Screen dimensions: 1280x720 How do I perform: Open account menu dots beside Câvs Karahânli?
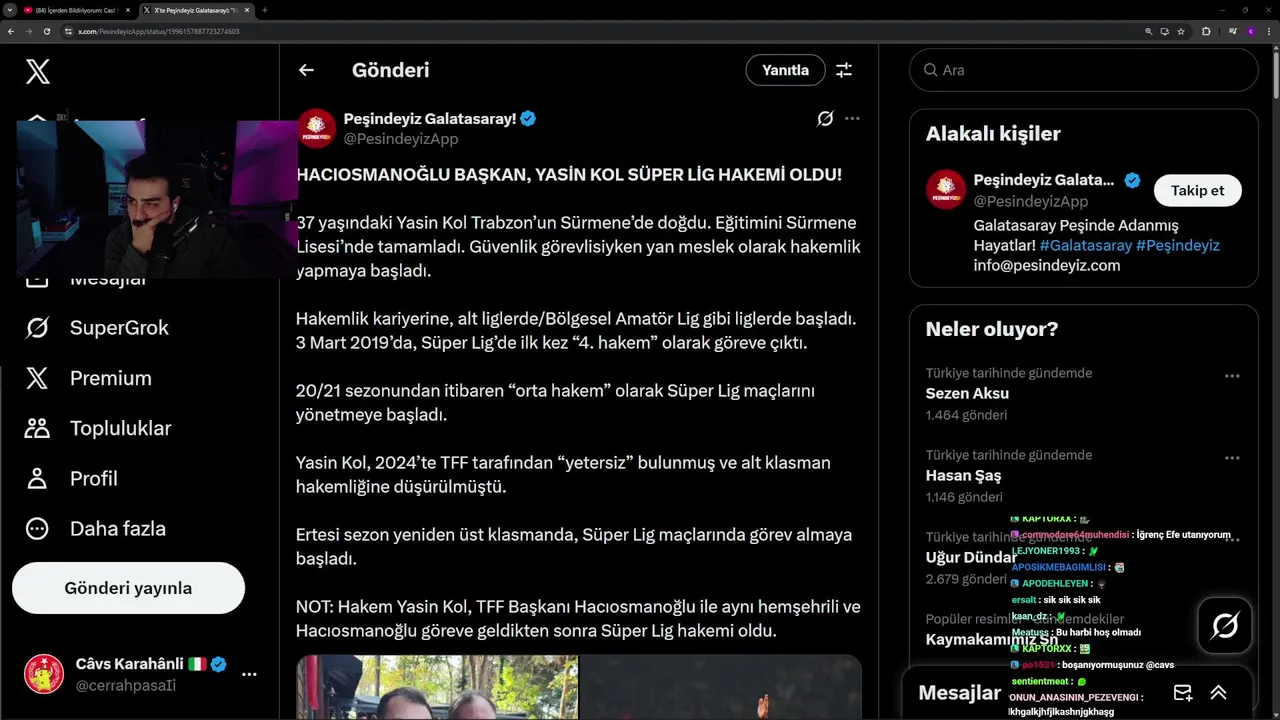click(x=249, y=674)
